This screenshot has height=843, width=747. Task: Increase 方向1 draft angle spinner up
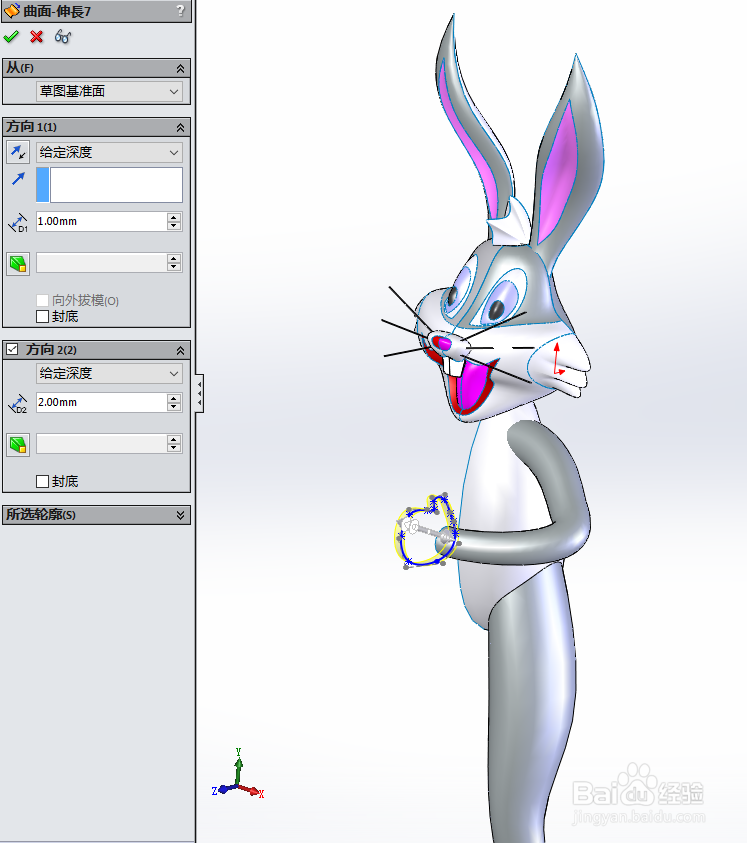(x=174, y=259)
